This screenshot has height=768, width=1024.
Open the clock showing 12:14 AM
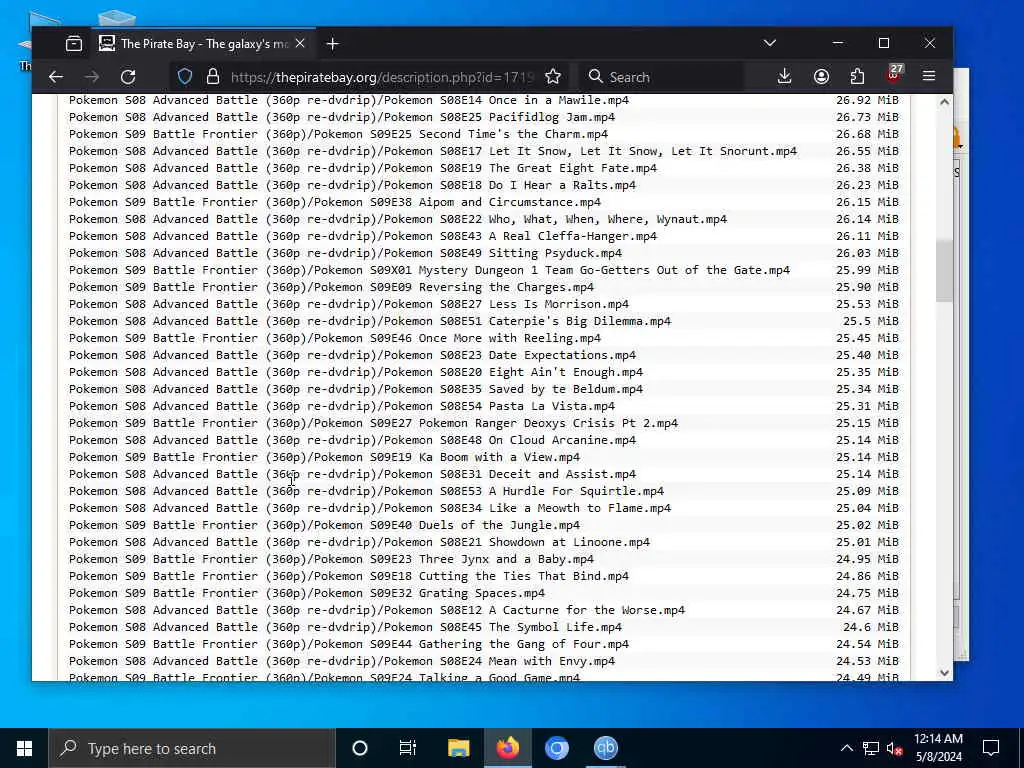pos(938,748)
